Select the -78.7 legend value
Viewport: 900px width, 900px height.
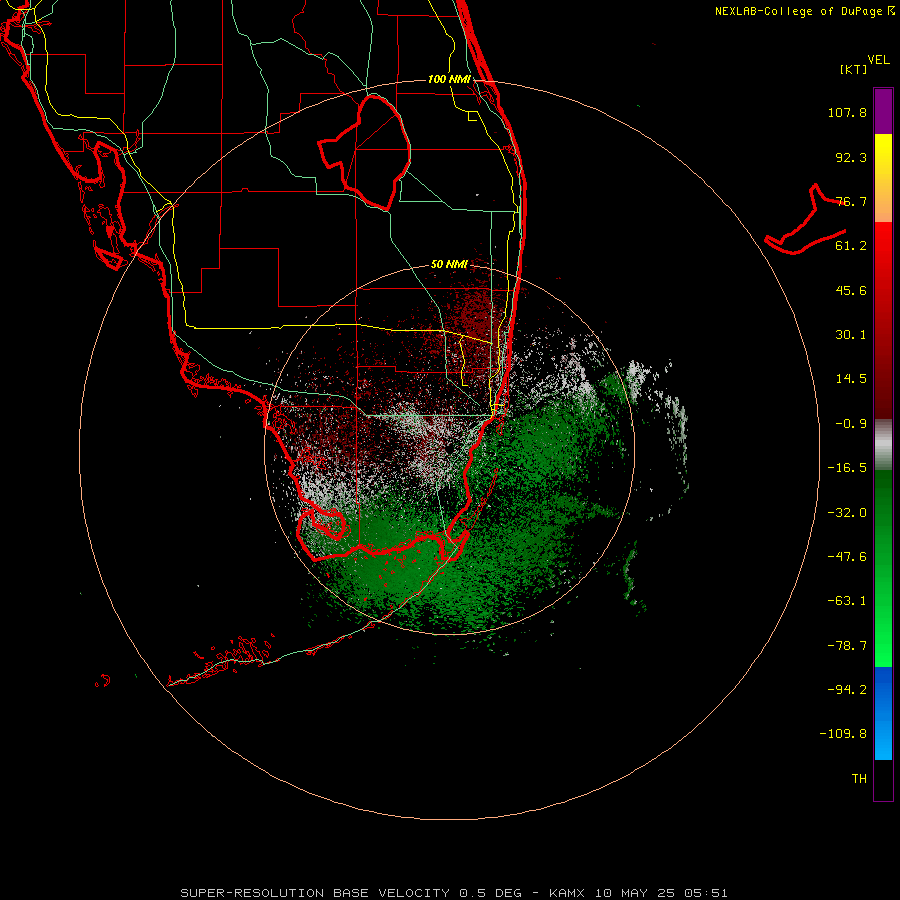click(847, 646)
